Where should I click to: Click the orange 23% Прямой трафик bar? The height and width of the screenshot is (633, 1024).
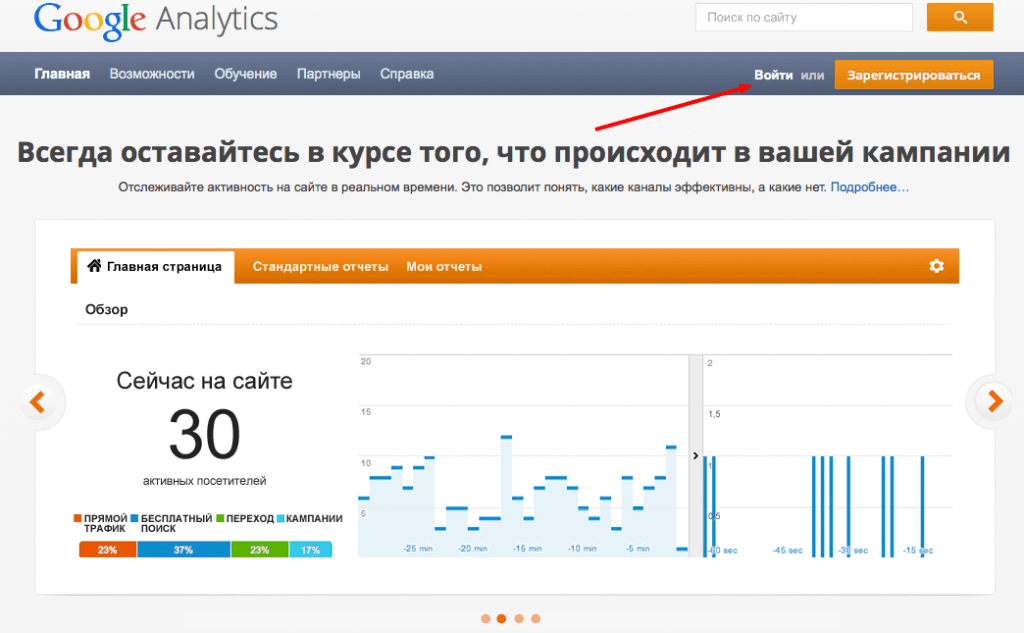[x=106, y=549]
